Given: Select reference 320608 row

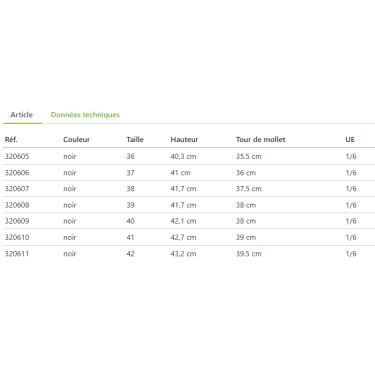Looking at the screenshot, I should click(x=189, y=205).
